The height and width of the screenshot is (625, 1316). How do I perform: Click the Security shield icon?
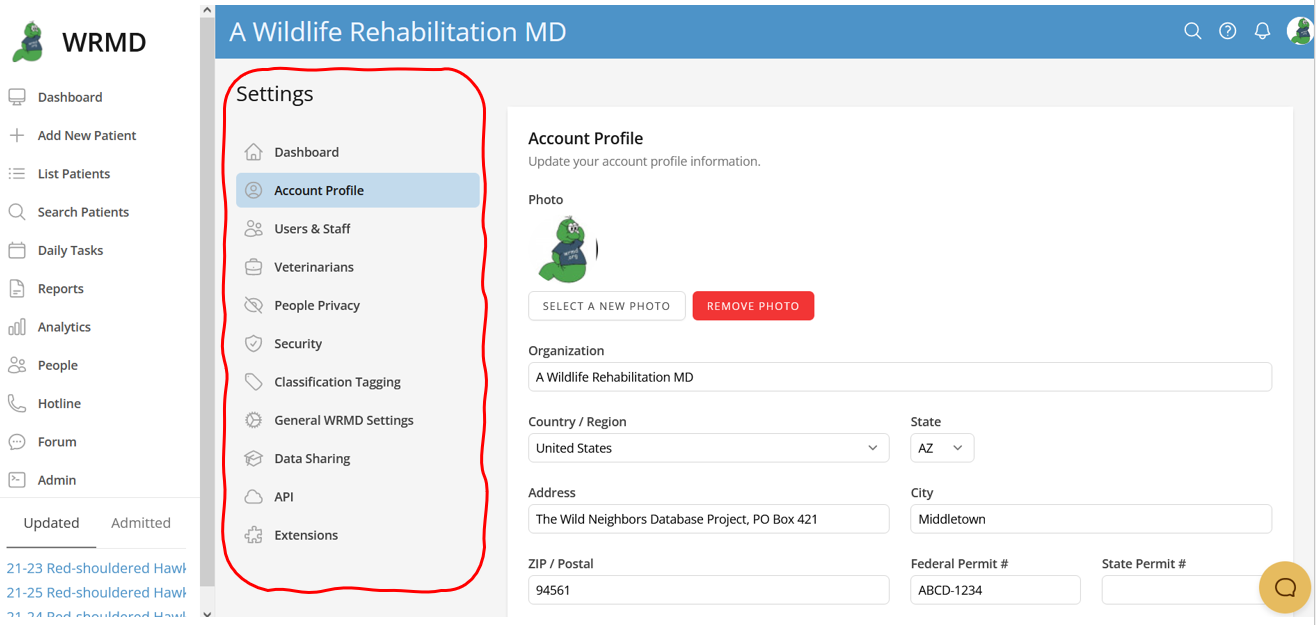(254, 344)
